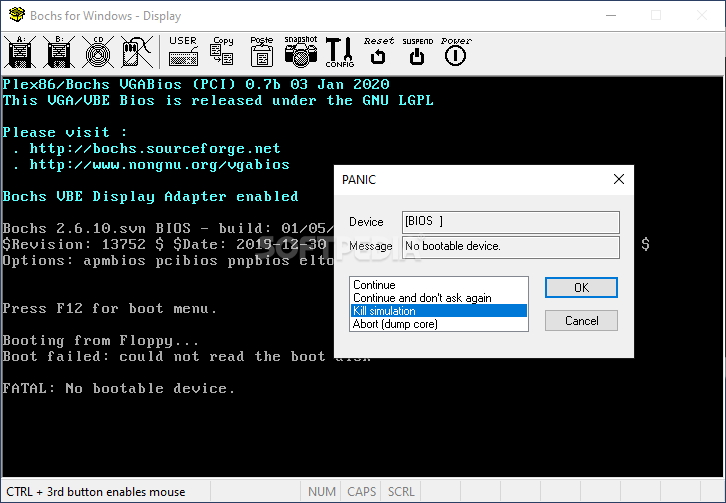Click OK in the PANIC dialog
The width and height of the screenshot is (726, 503).
[581, 288]
